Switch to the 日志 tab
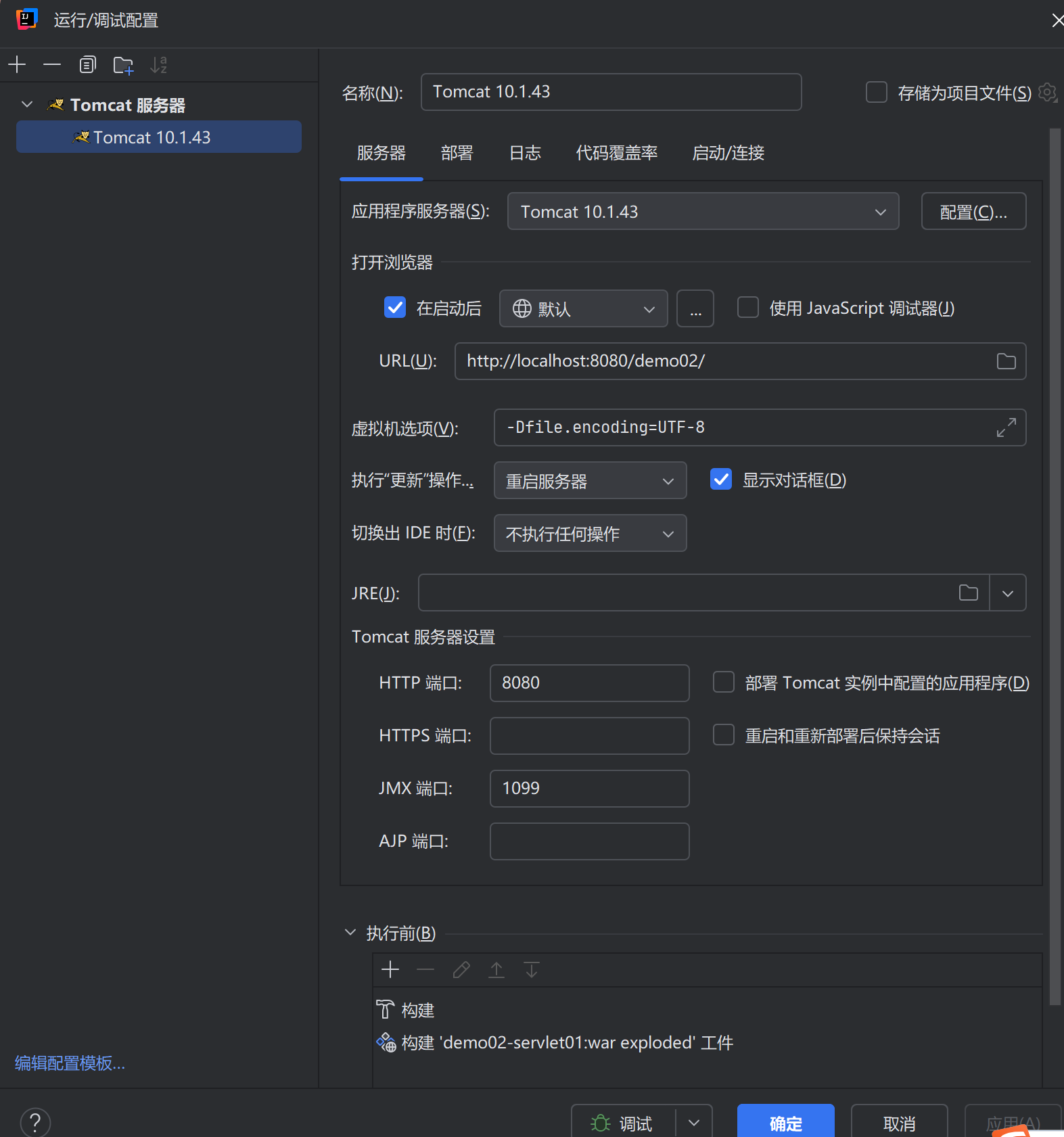1064x1137 pixels. 525,153
